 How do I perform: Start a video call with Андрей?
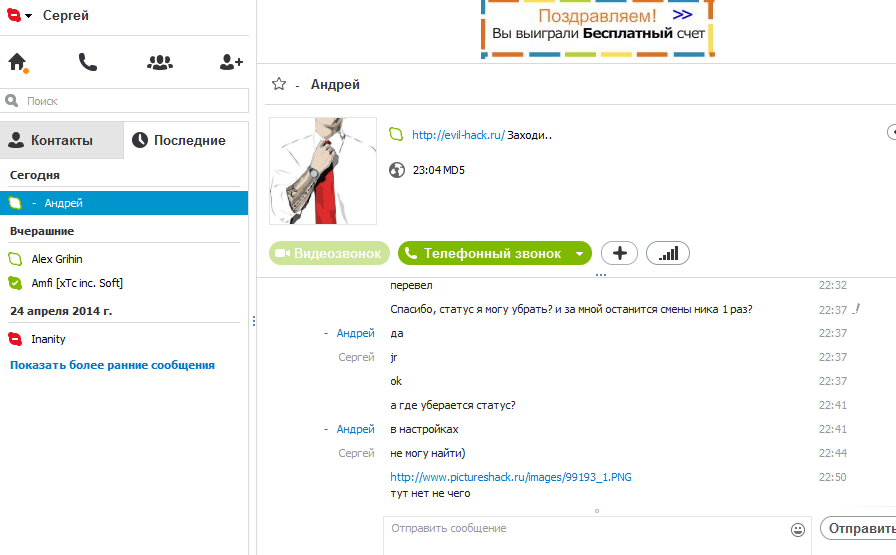click(x=328, y=254)
